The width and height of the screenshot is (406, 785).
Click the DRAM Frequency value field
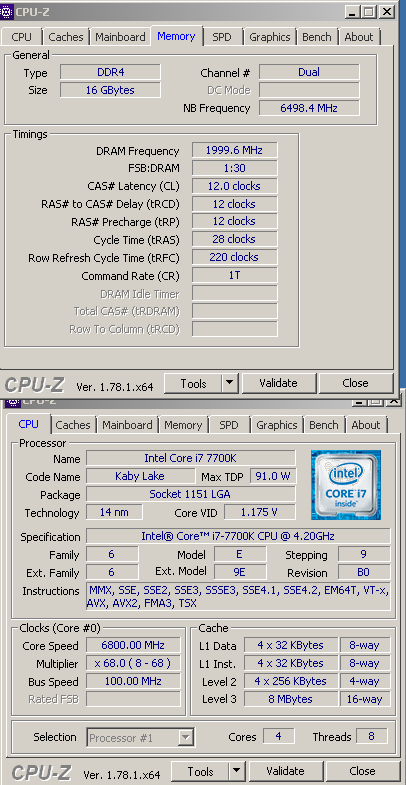click(x=234, y=150)
